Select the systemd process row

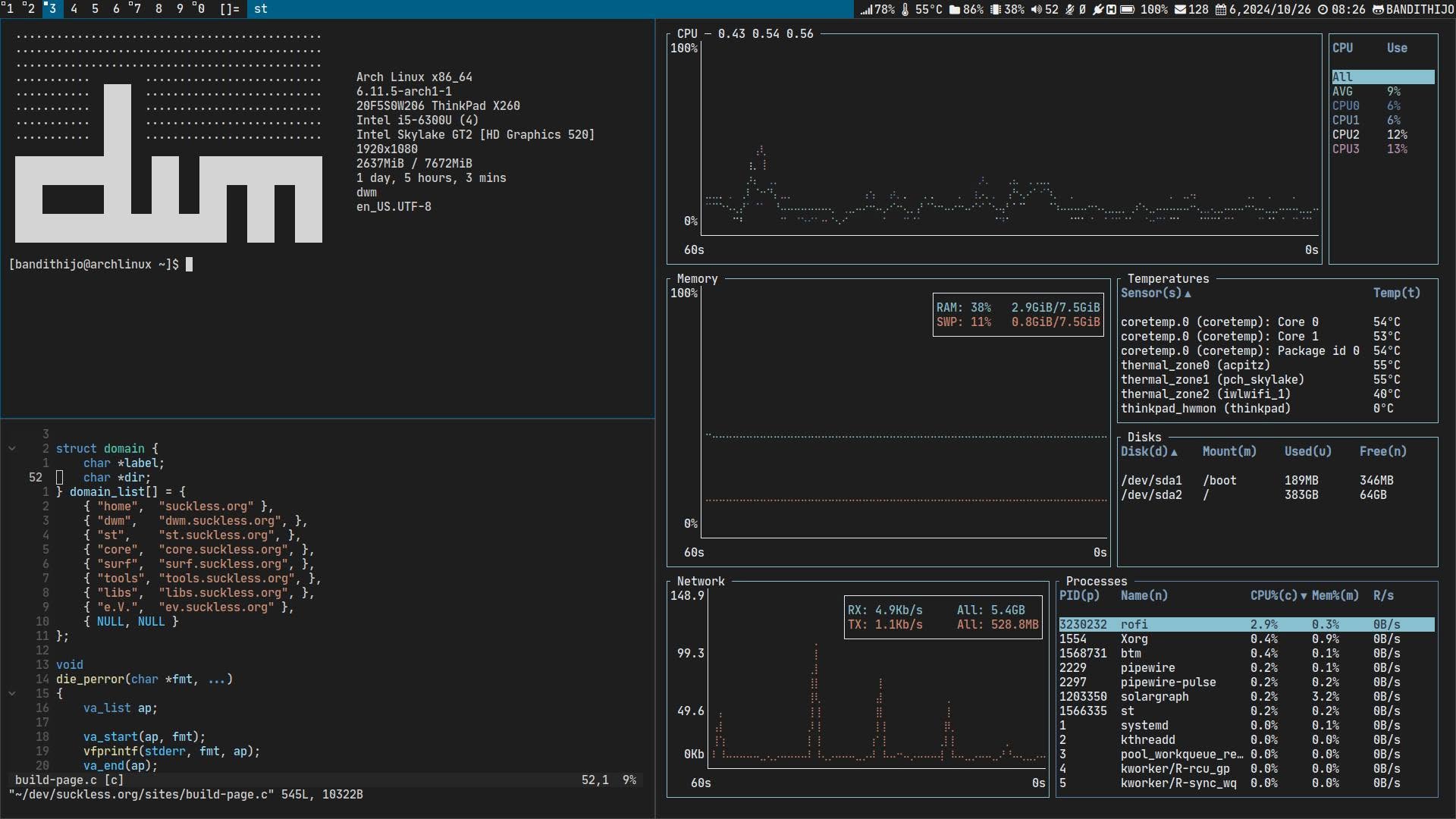pos(1247,726)
